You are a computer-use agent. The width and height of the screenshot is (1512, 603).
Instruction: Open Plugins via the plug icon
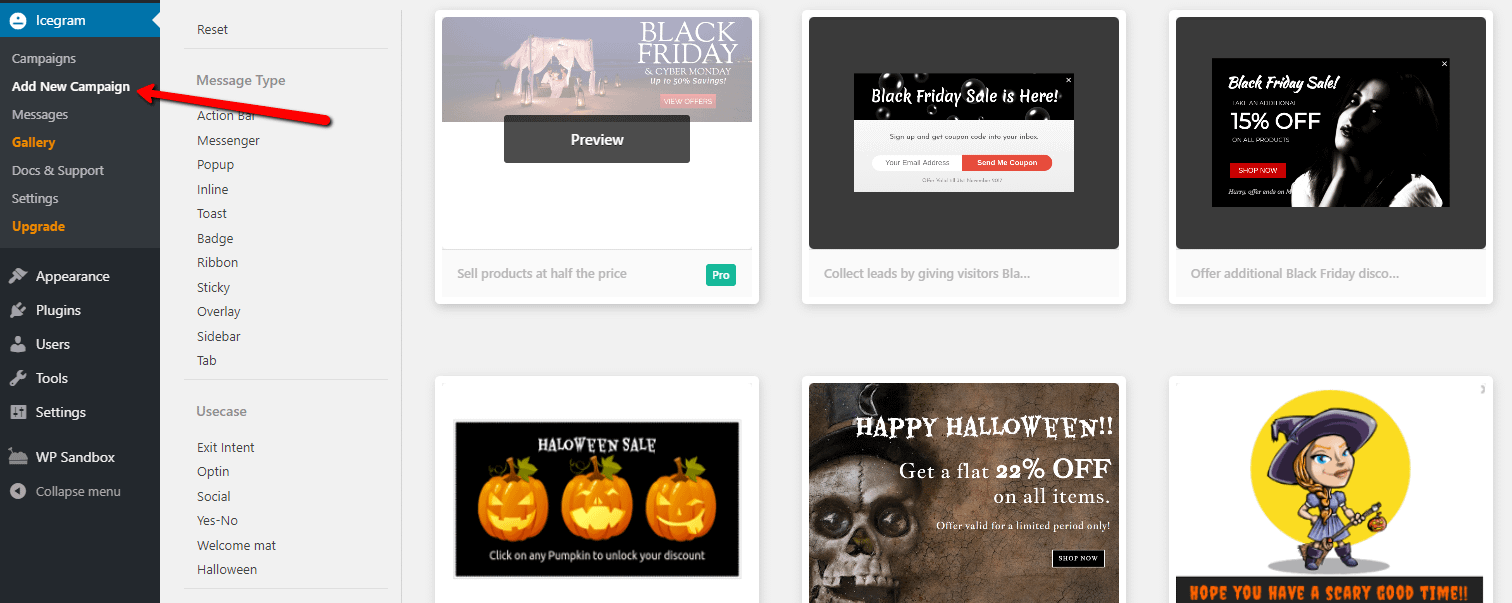[18, 310]
